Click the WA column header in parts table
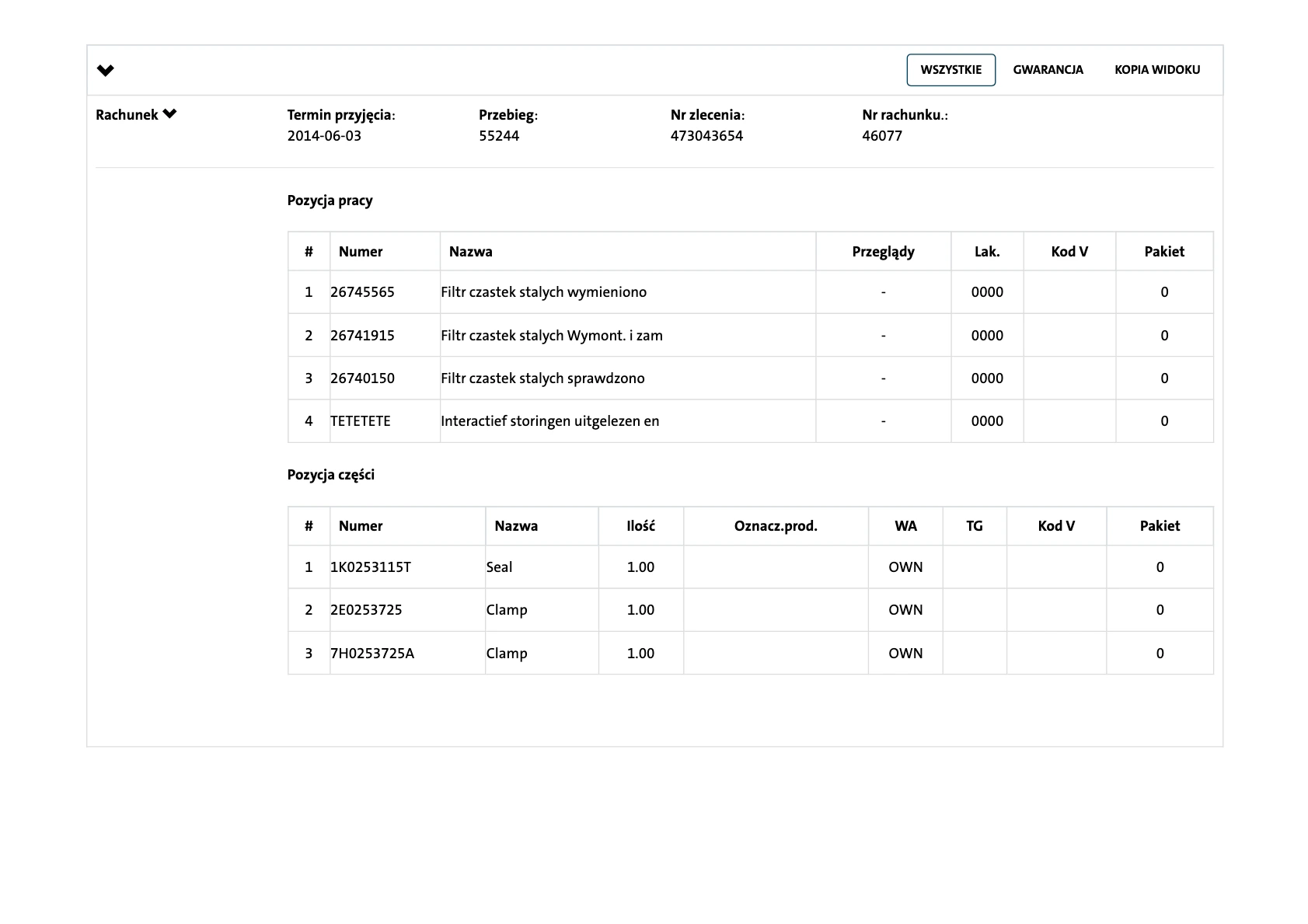The width and height of the screenshot is (1308, 924). 905,526
